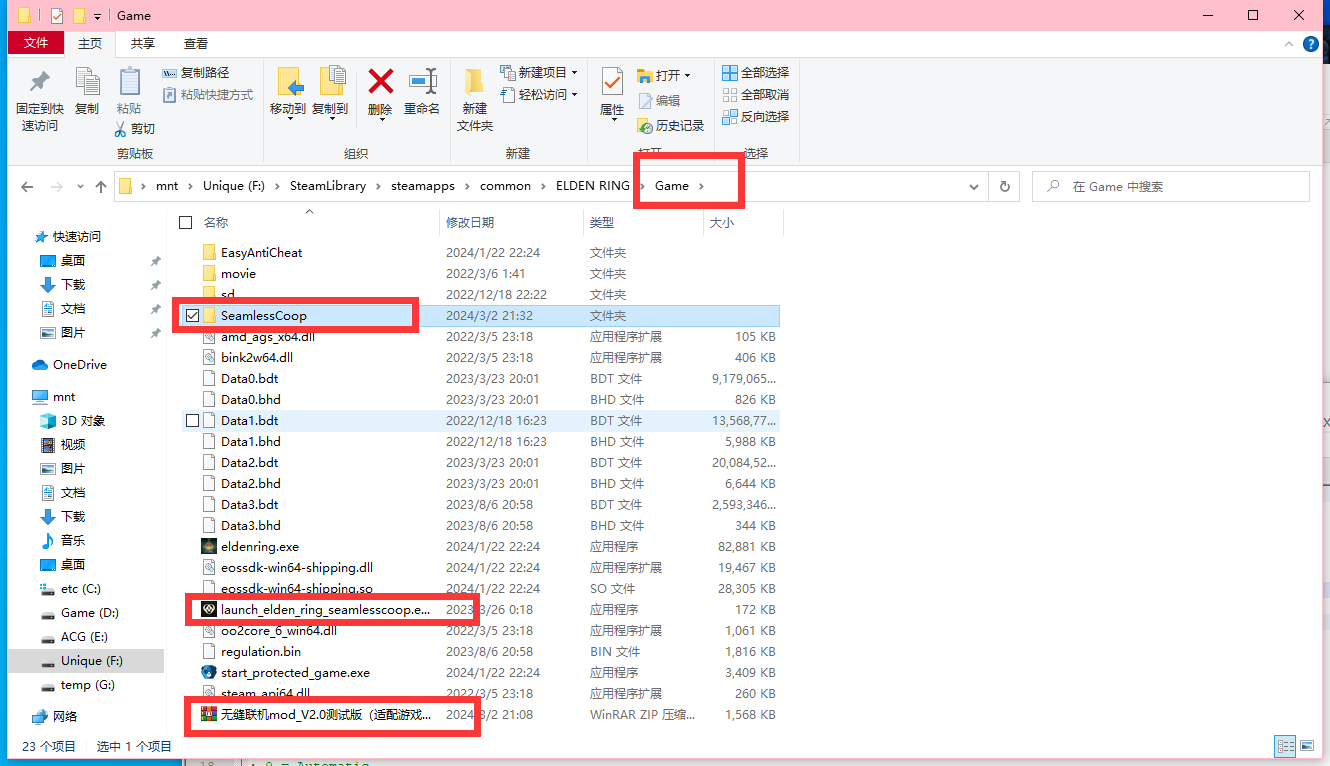Select the eldenring.exe file

pos(259,547)
